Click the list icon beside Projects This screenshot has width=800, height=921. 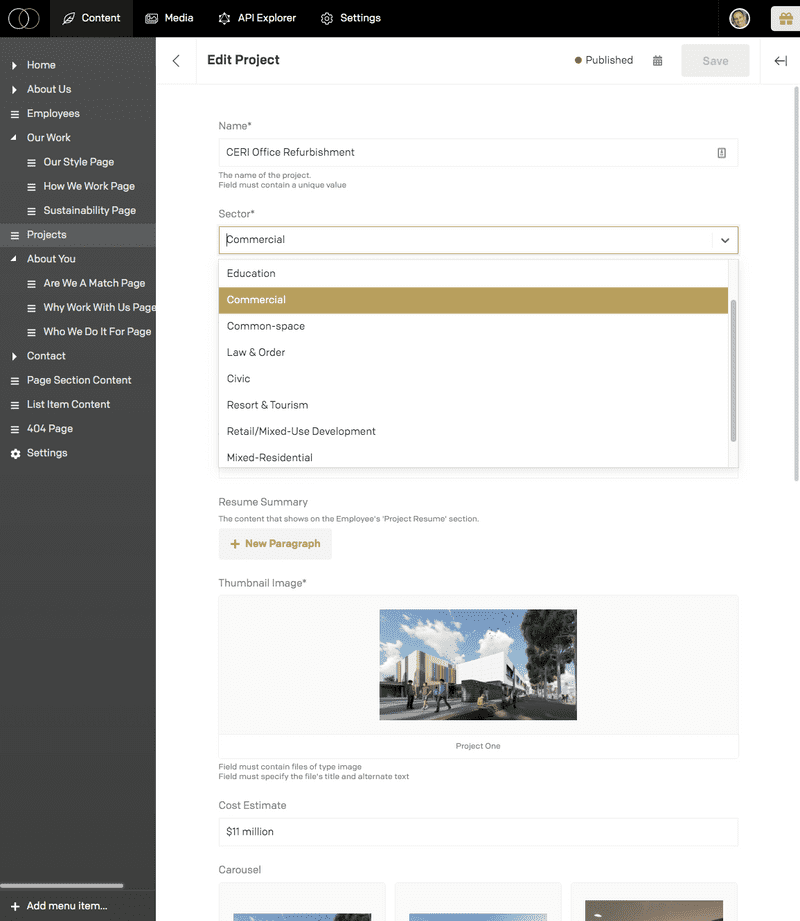coord(15,235)
